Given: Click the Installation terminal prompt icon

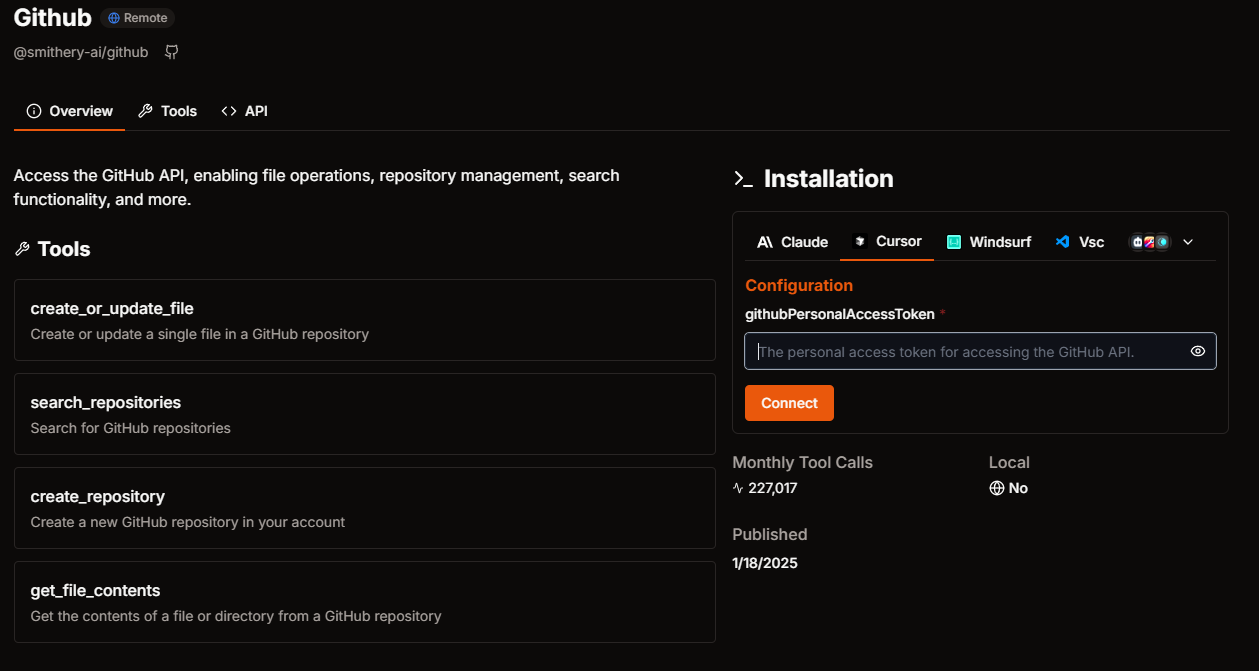Looking at the screenshot, I should coord(743,179).
